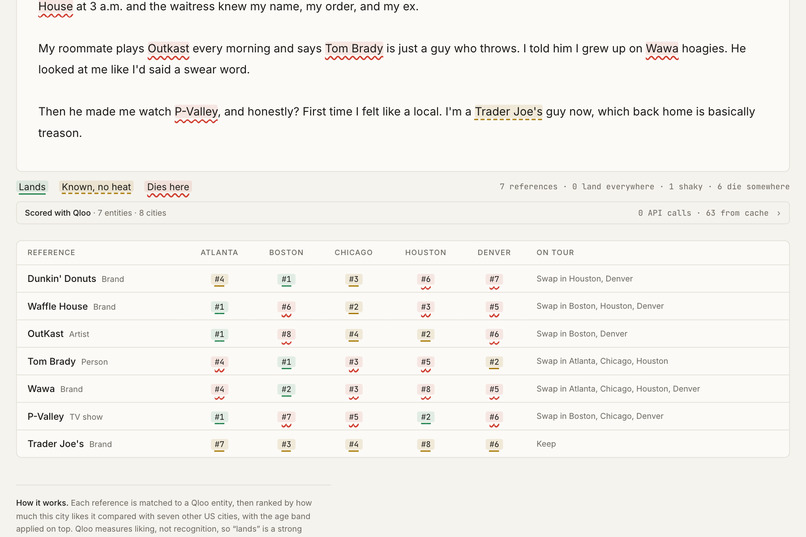
Task: Expand the Scored with Qloo details chevron
Action: tap(779, 213)
